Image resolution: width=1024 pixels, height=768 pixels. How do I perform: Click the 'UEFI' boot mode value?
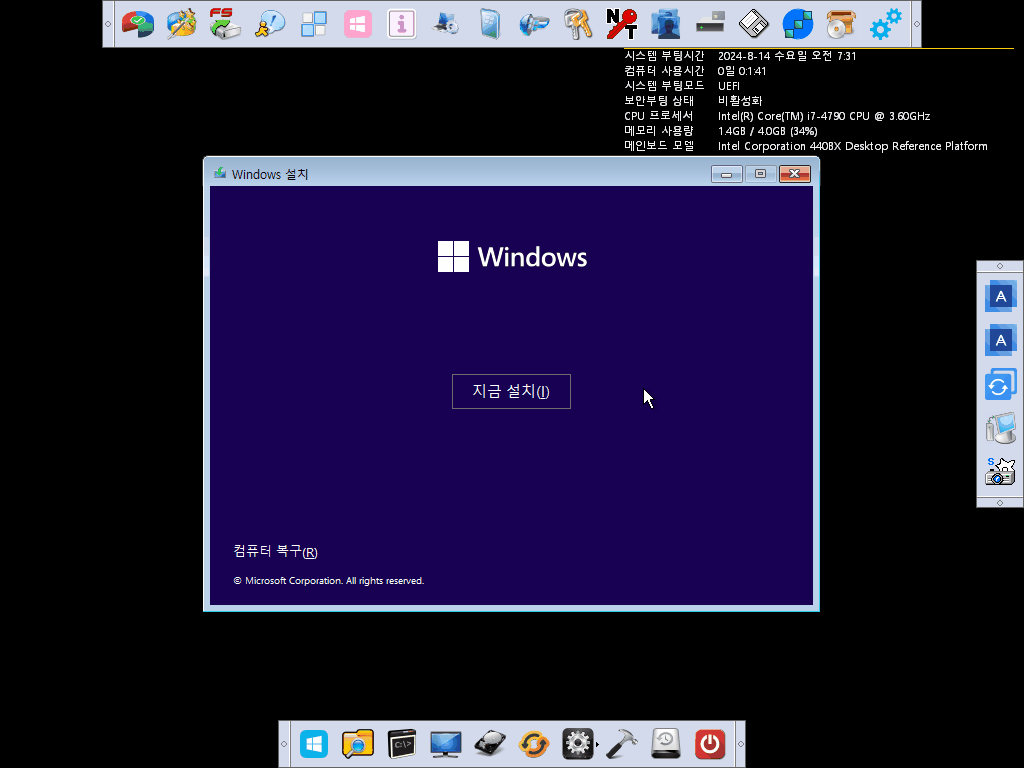(x=729, y=86)
